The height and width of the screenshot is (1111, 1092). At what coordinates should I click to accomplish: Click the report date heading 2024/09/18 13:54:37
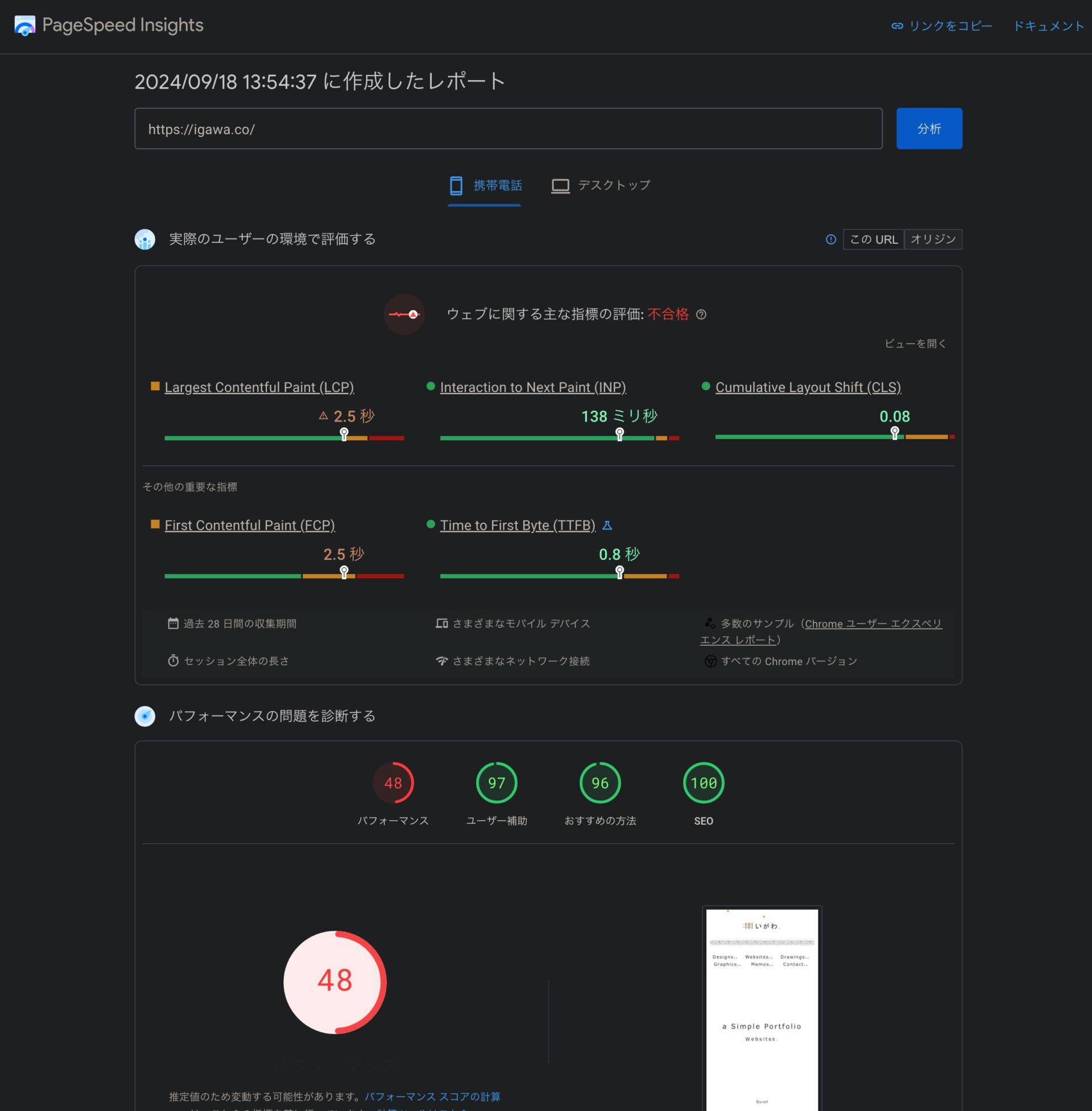click(x=320, y=81)
